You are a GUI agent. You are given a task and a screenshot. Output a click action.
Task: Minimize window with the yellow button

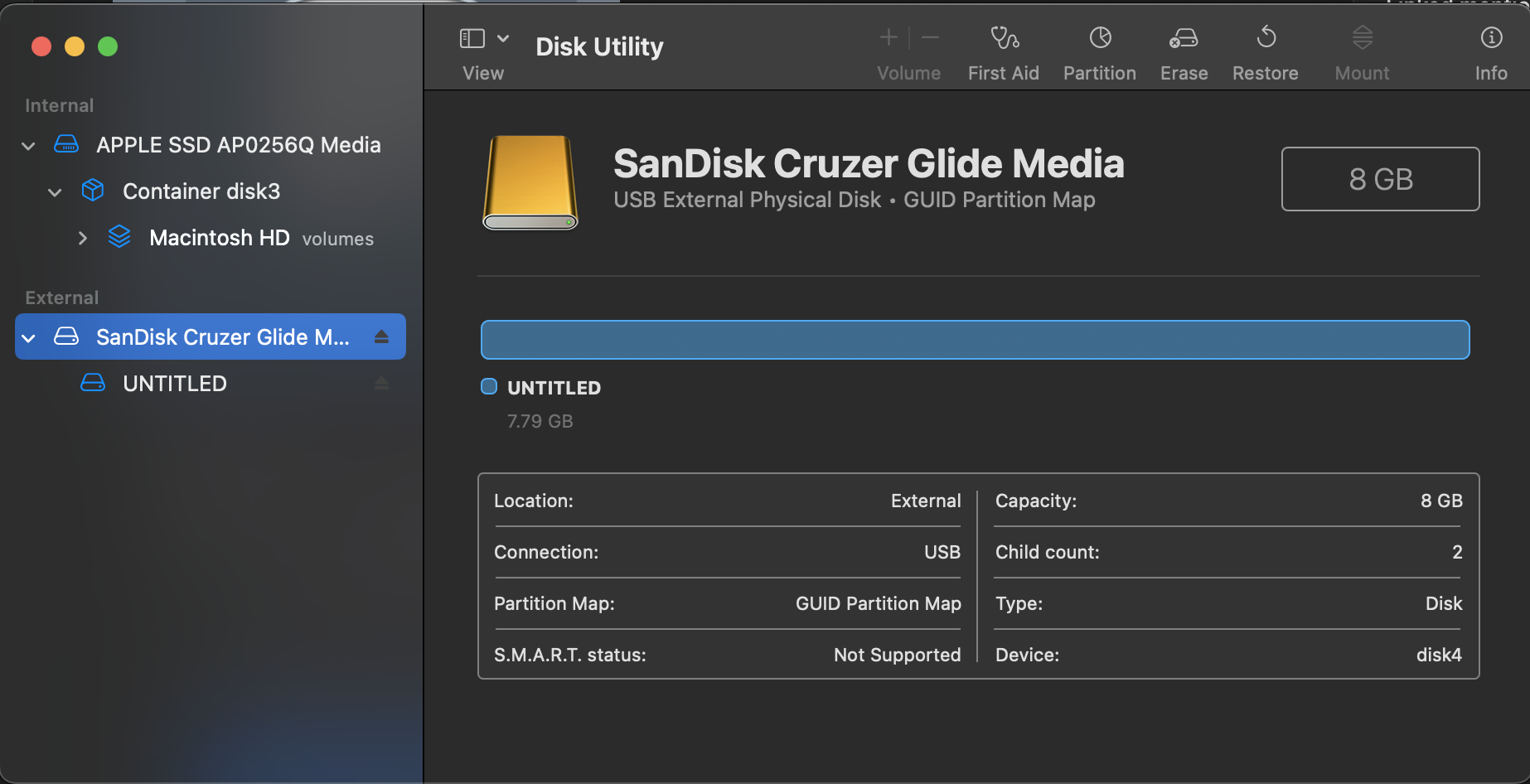point(75,46)
